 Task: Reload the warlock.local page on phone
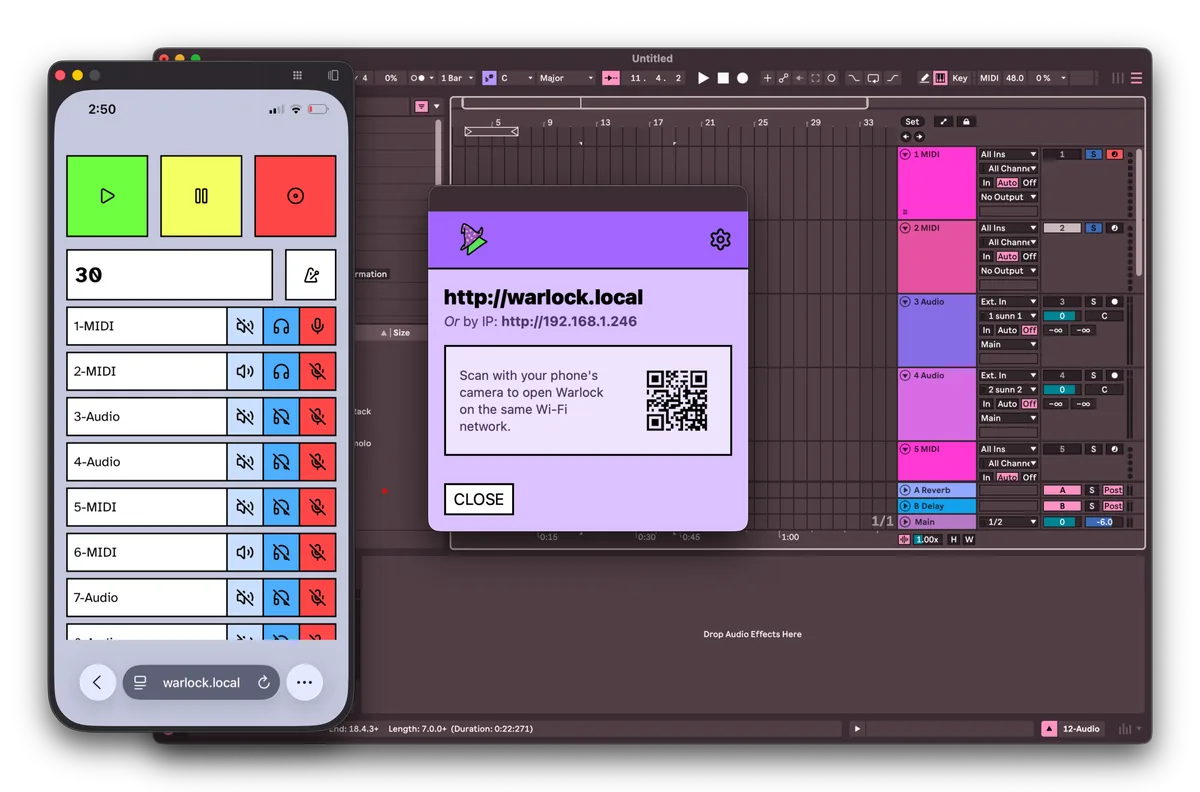pos(264,683)
